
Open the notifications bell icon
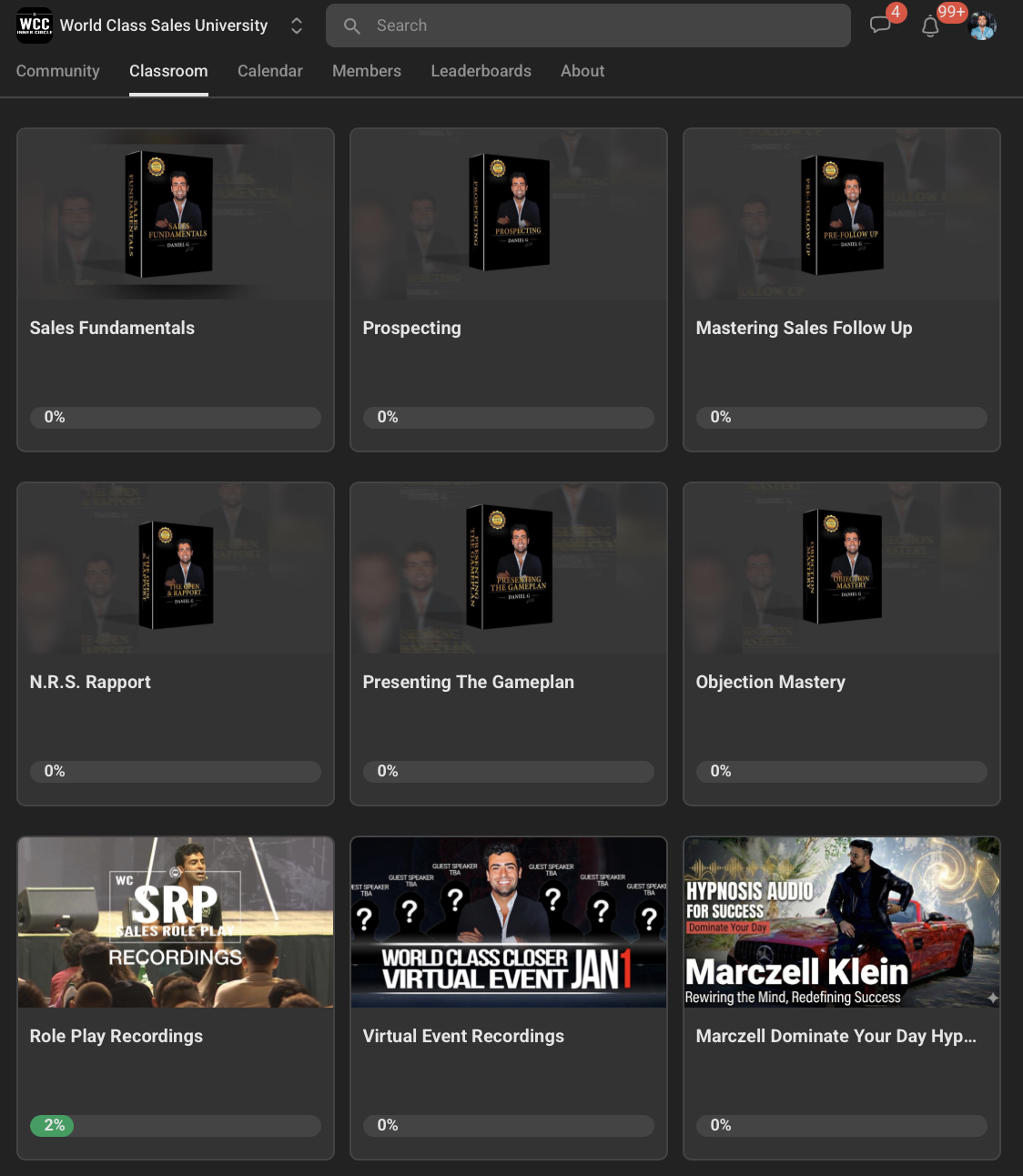[x=930, y=26]
